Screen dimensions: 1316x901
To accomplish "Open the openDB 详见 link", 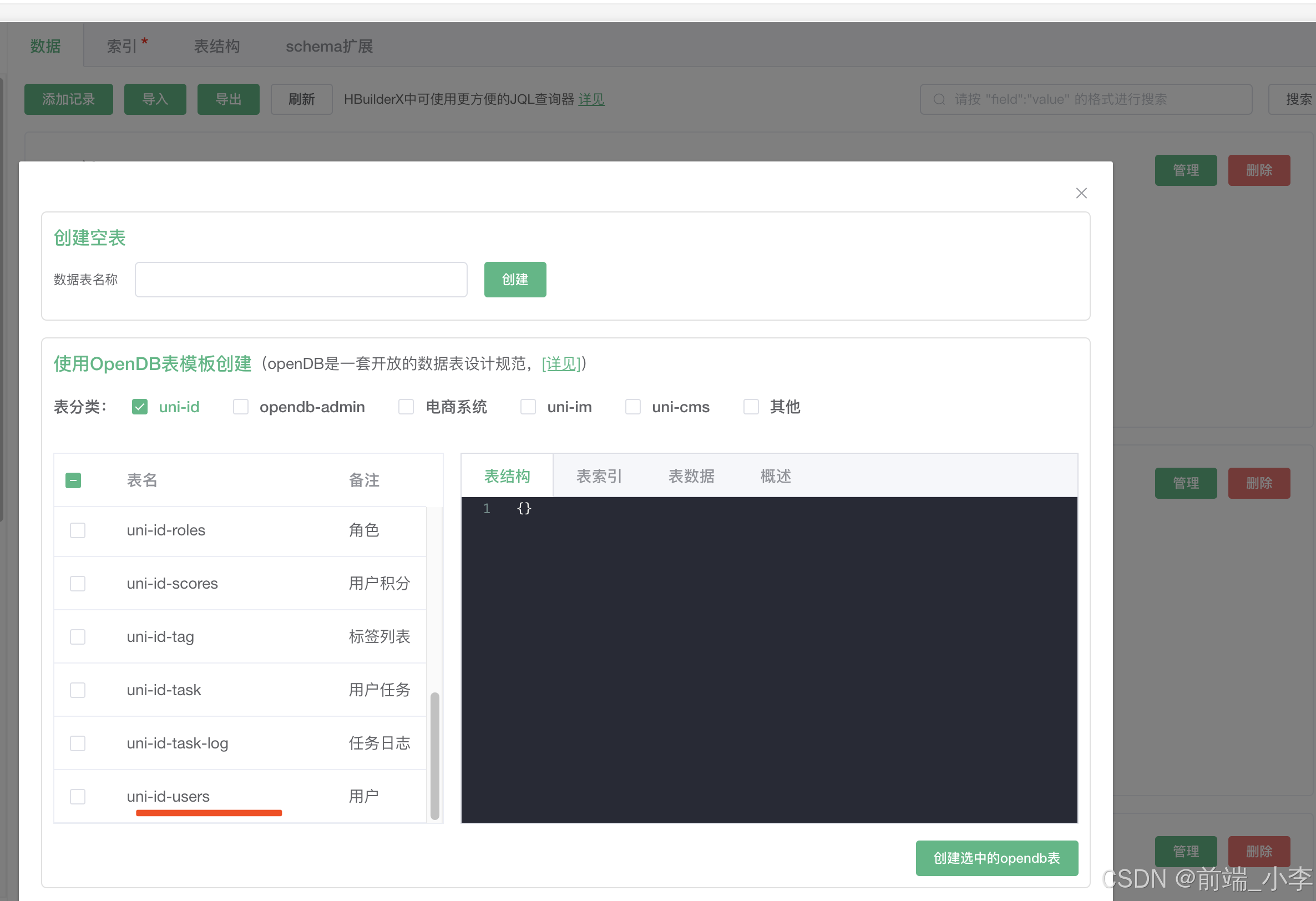I will tap(560, 363).
